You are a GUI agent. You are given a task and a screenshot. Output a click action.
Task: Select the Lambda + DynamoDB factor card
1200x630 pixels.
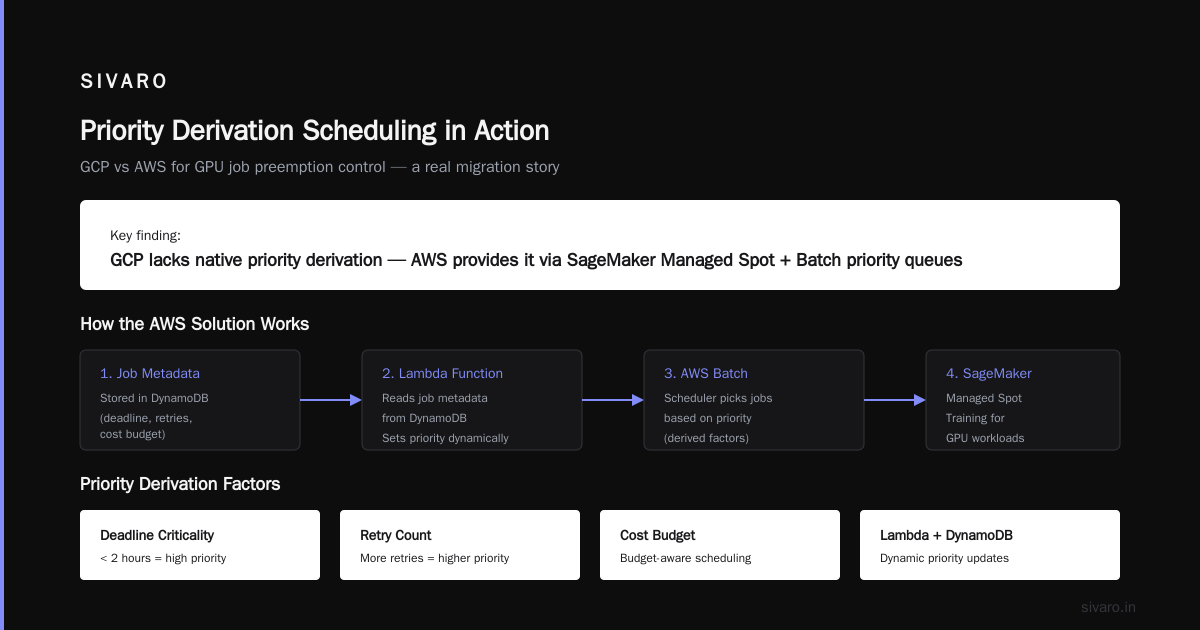pyautogui.click(x=990, y=545)
